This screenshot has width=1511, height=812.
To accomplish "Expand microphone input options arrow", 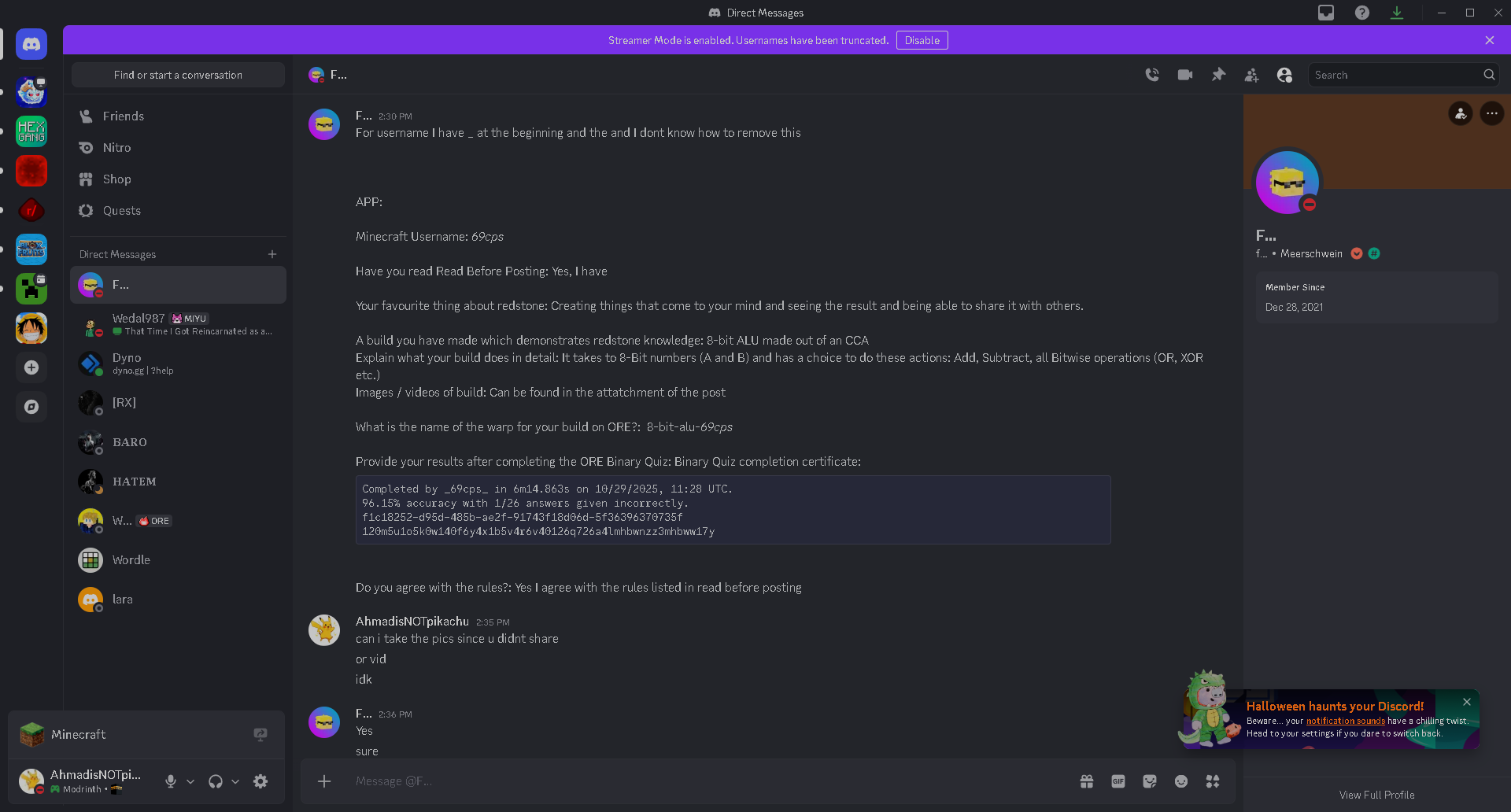I will 190,781.
